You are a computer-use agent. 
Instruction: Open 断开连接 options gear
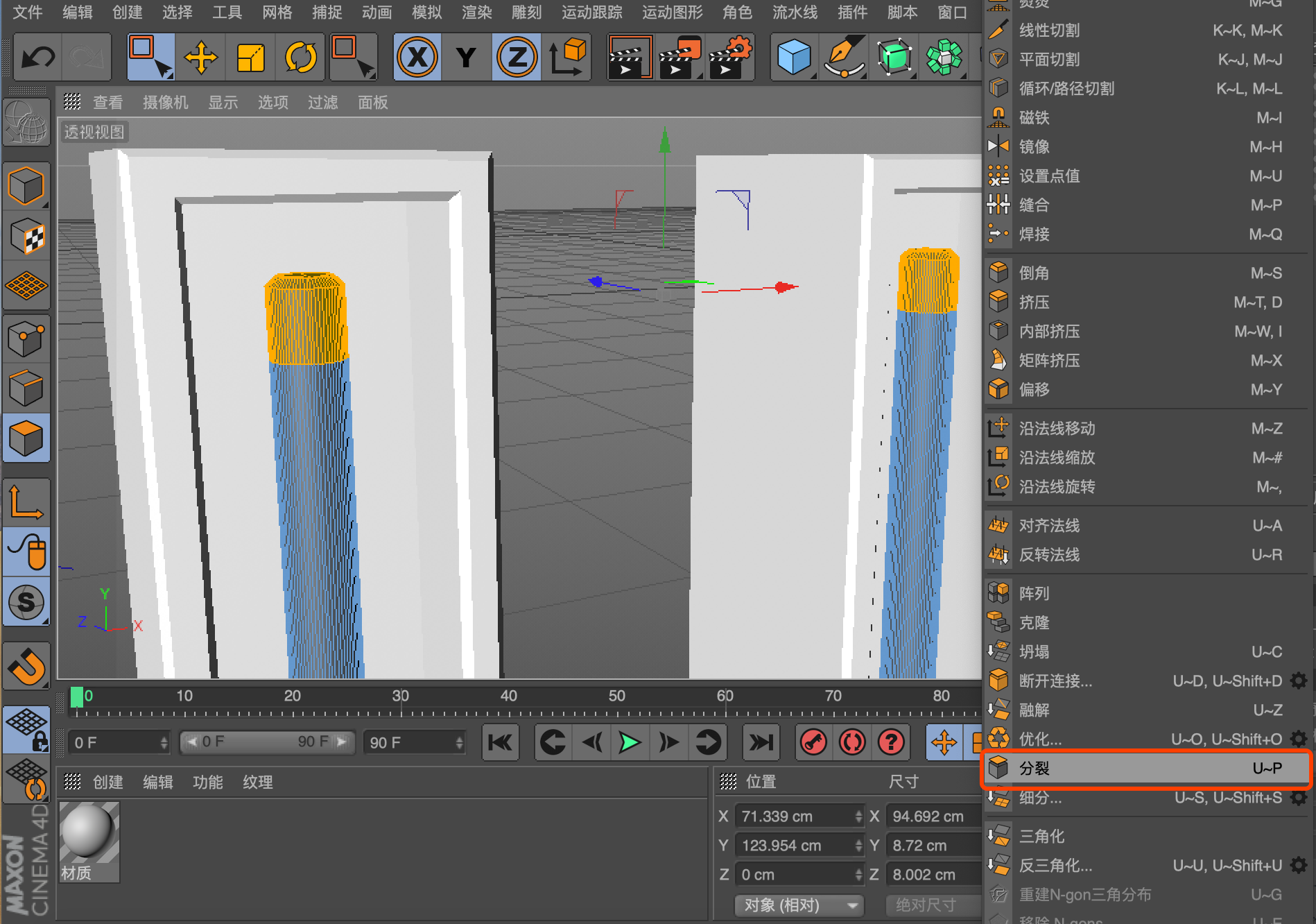1299,681
